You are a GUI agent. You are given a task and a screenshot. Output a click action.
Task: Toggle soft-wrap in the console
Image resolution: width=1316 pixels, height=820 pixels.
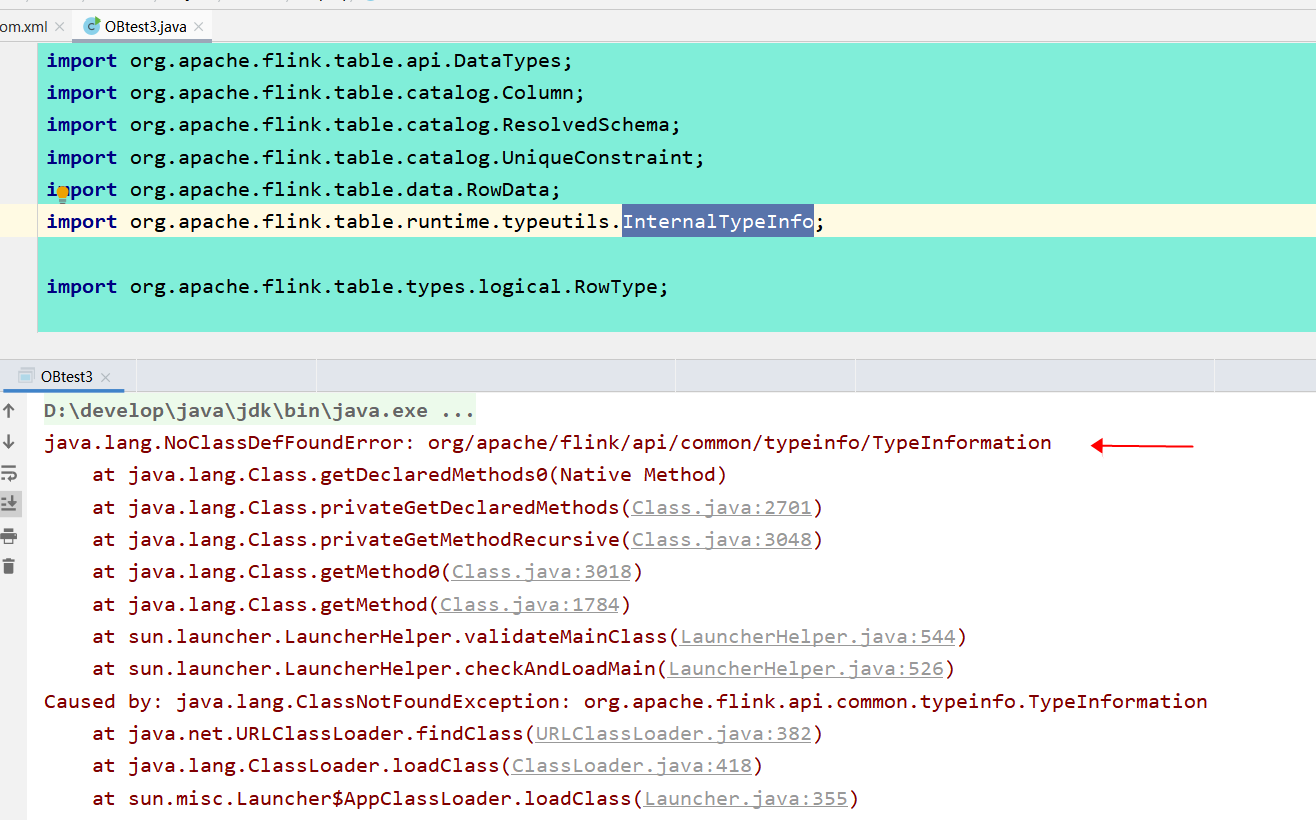[9, 473]
